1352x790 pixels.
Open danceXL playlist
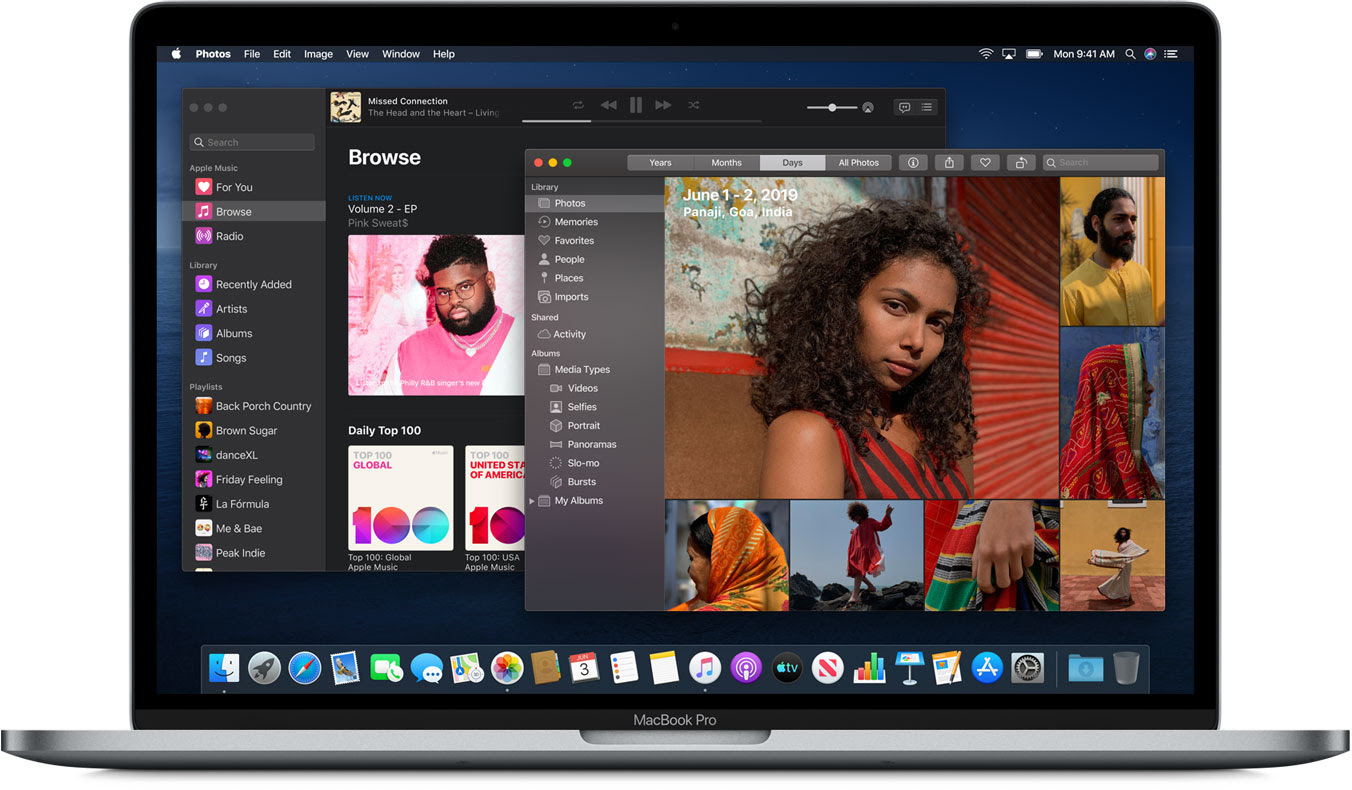254,455
